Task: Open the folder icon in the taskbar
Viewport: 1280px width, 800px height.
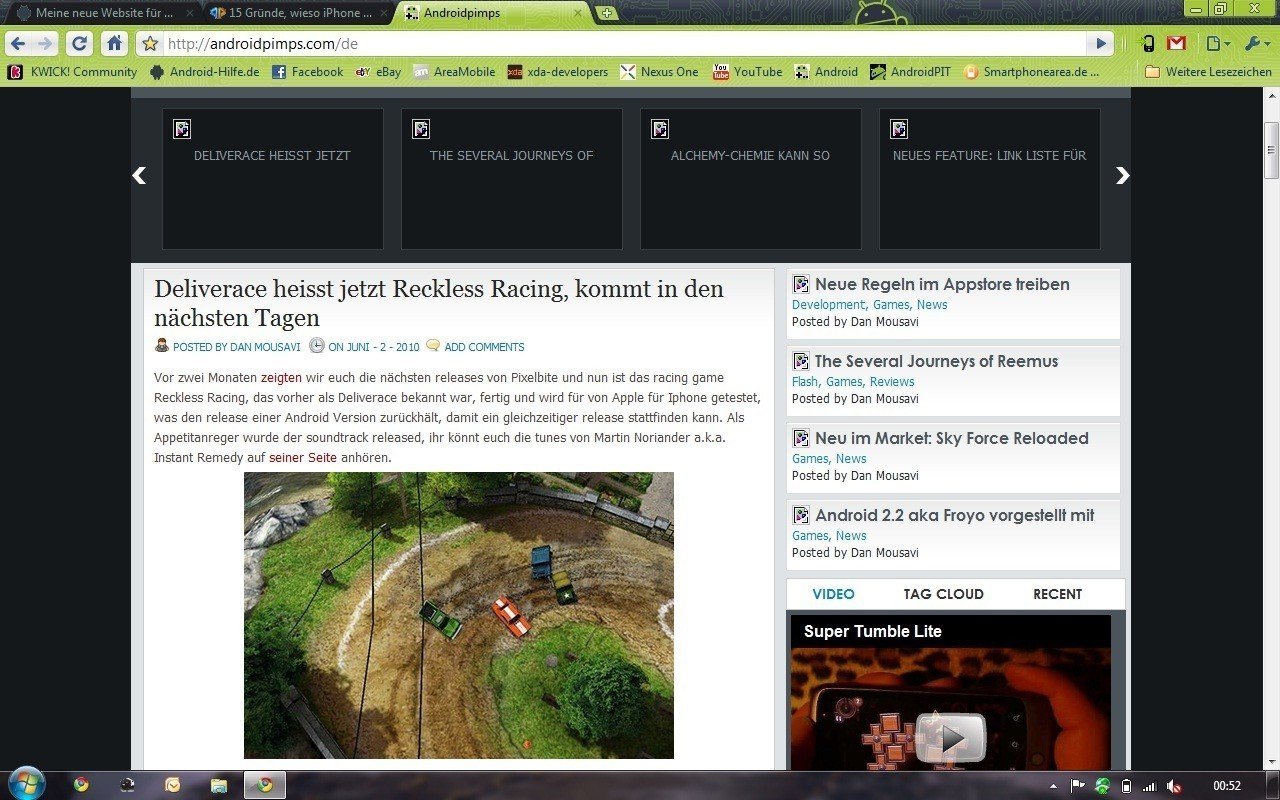Action: click(x=219, y=785)
